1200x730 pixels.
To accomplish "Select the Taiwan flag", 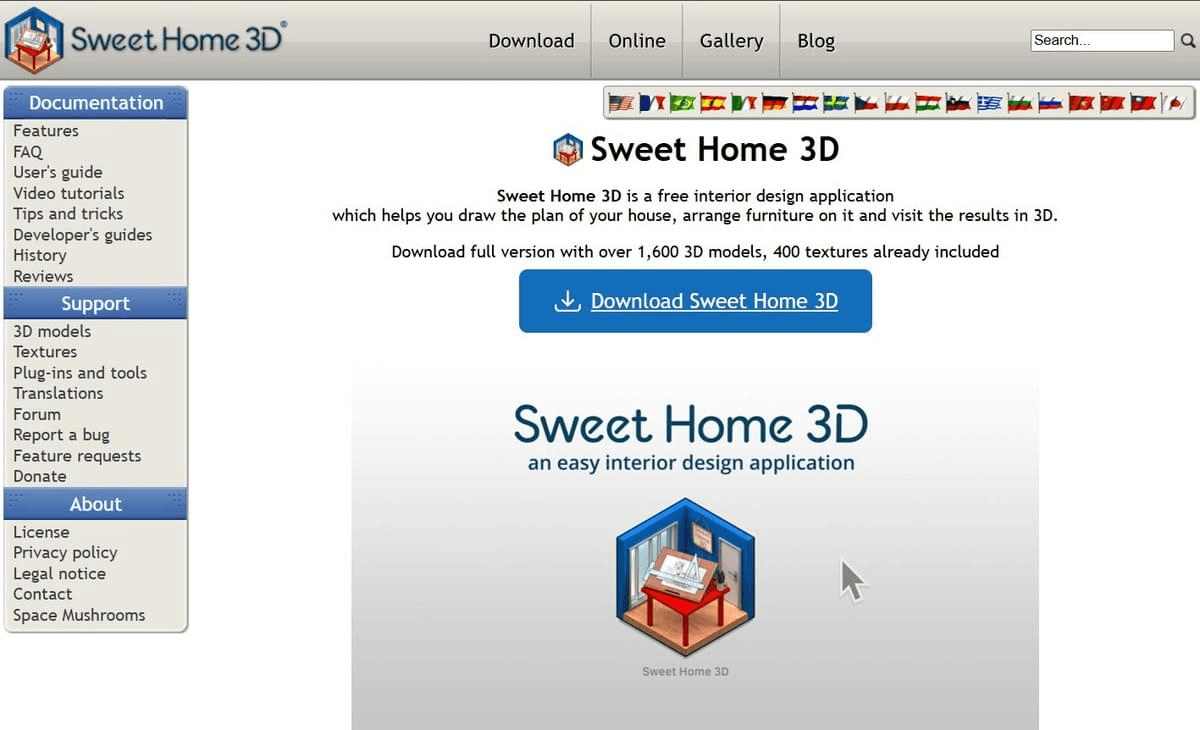I will (x=1142, y=103).
